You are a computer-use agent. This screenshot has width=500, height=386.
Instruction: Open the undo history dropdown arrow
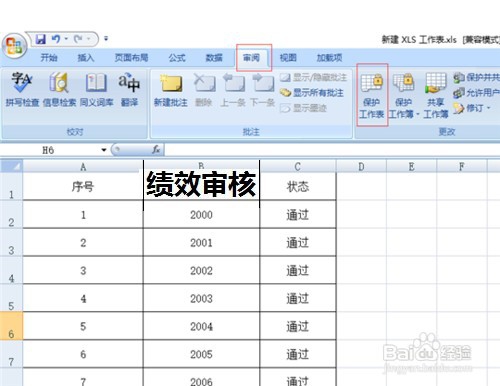coord(66,39)
